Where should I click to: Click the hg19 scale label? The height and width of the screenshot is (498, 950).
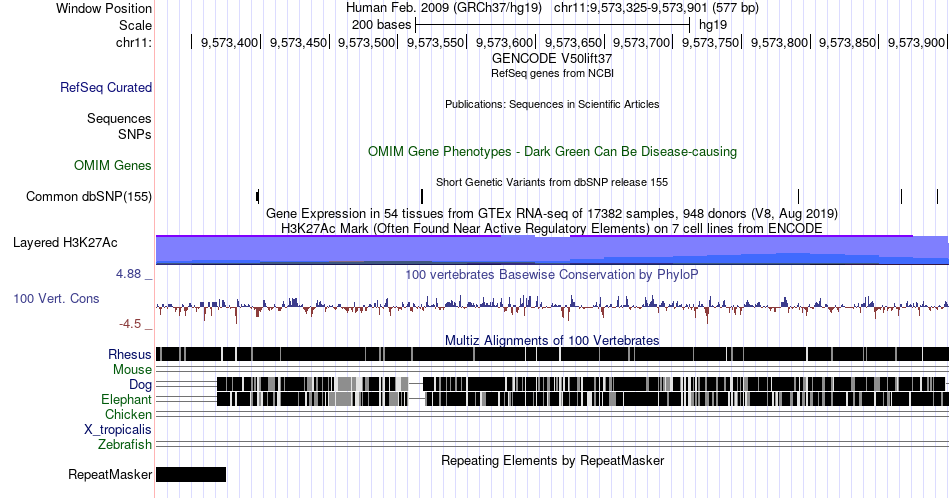click(712, 25)
